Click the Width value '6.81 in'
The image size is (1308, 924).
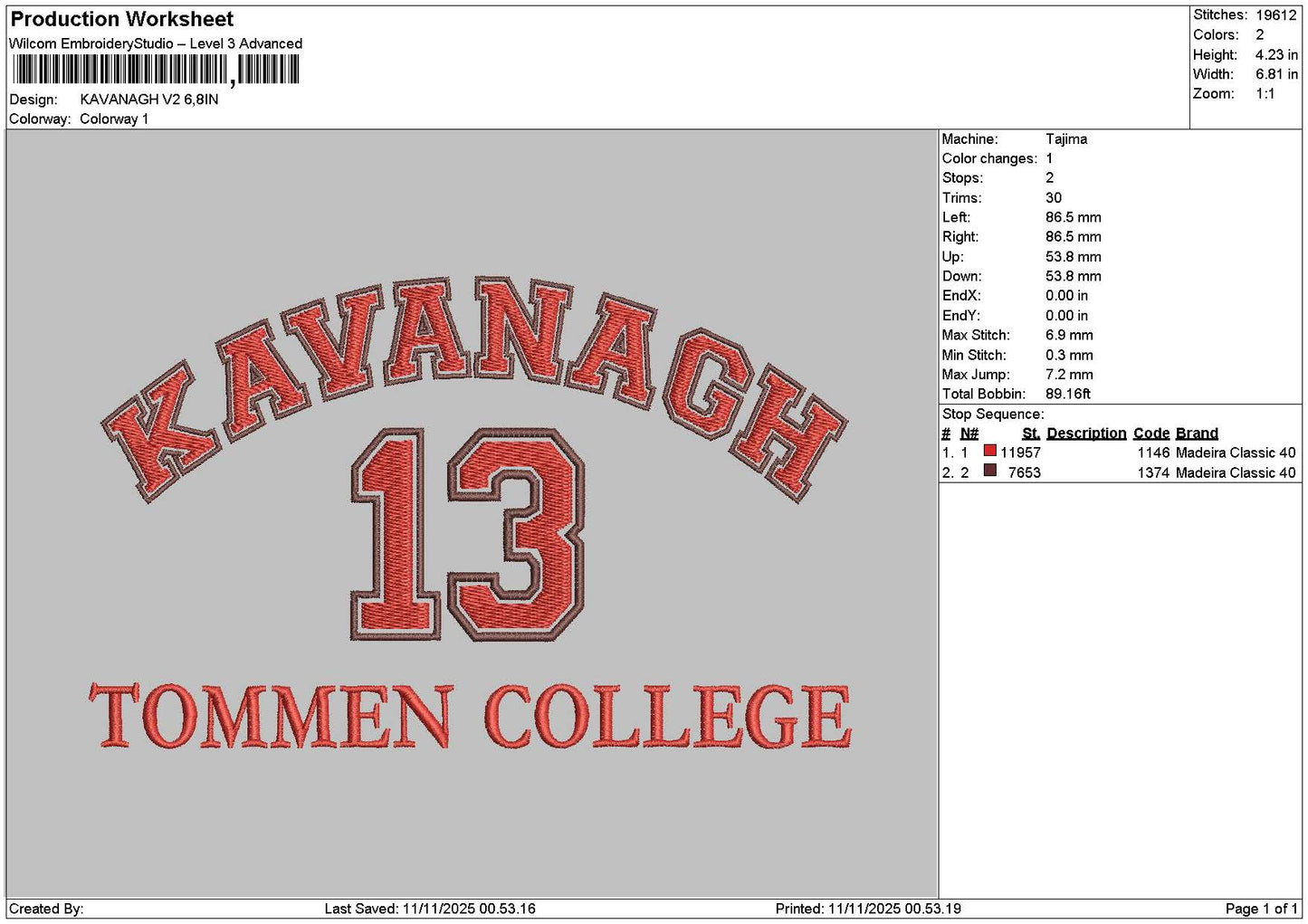click(1276, 74)
